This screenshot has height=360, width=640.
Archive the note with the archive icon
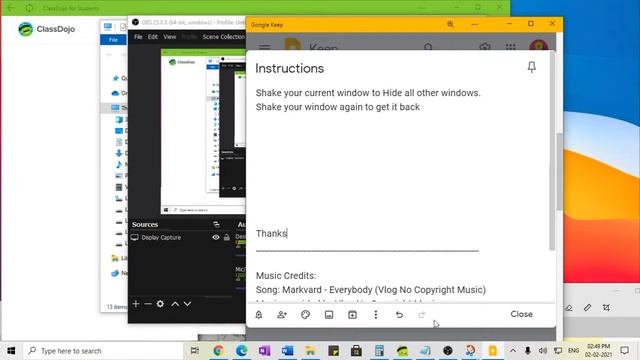(x=352, y=315)
